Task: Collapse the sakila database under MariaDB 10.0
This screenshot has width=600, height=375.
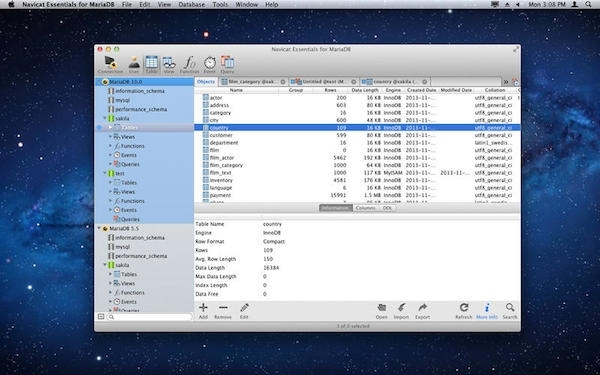Action: click(x=104, y=119)
